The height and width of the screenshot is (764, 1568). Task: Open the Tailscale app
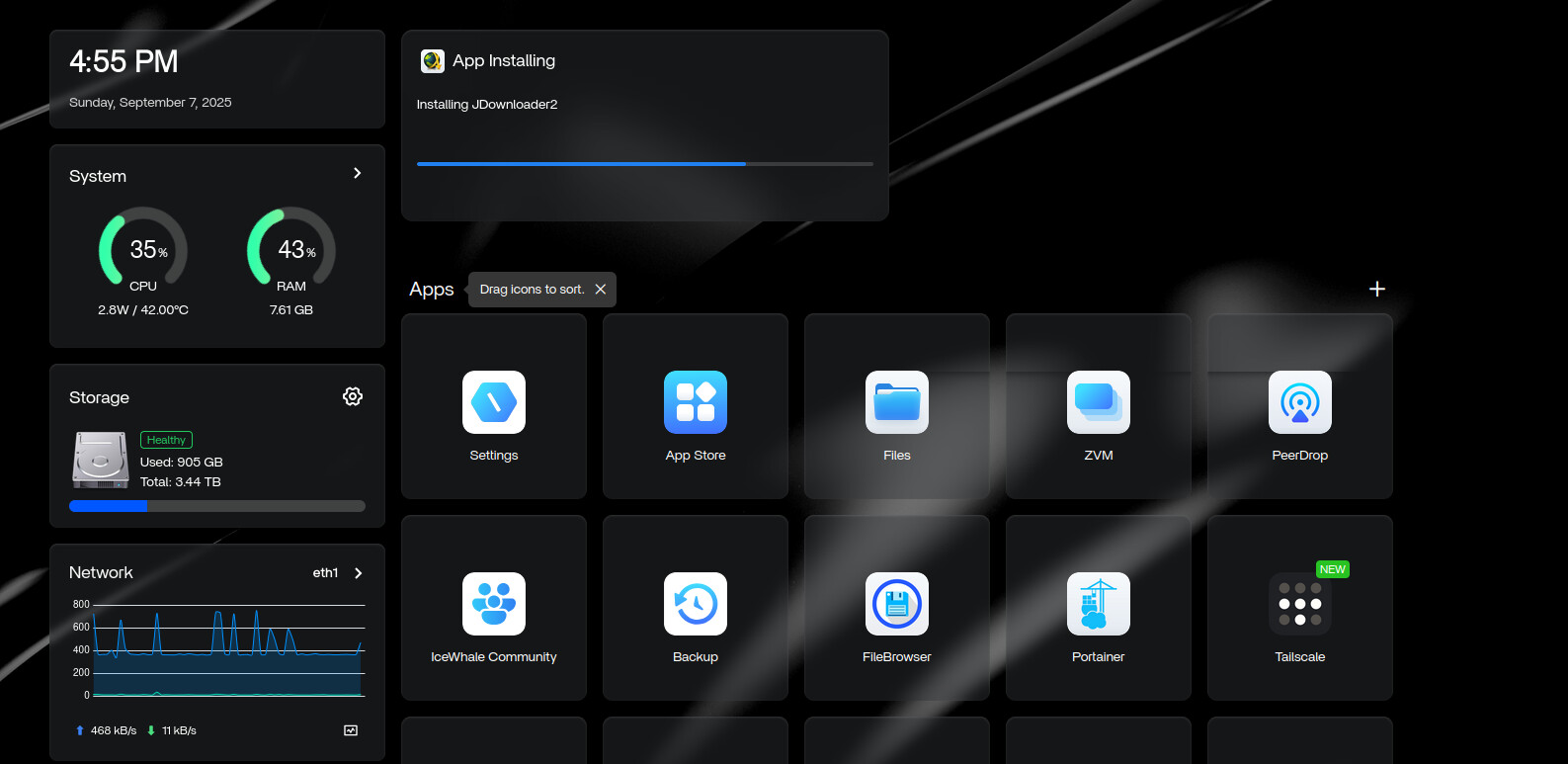[1299, 605]
